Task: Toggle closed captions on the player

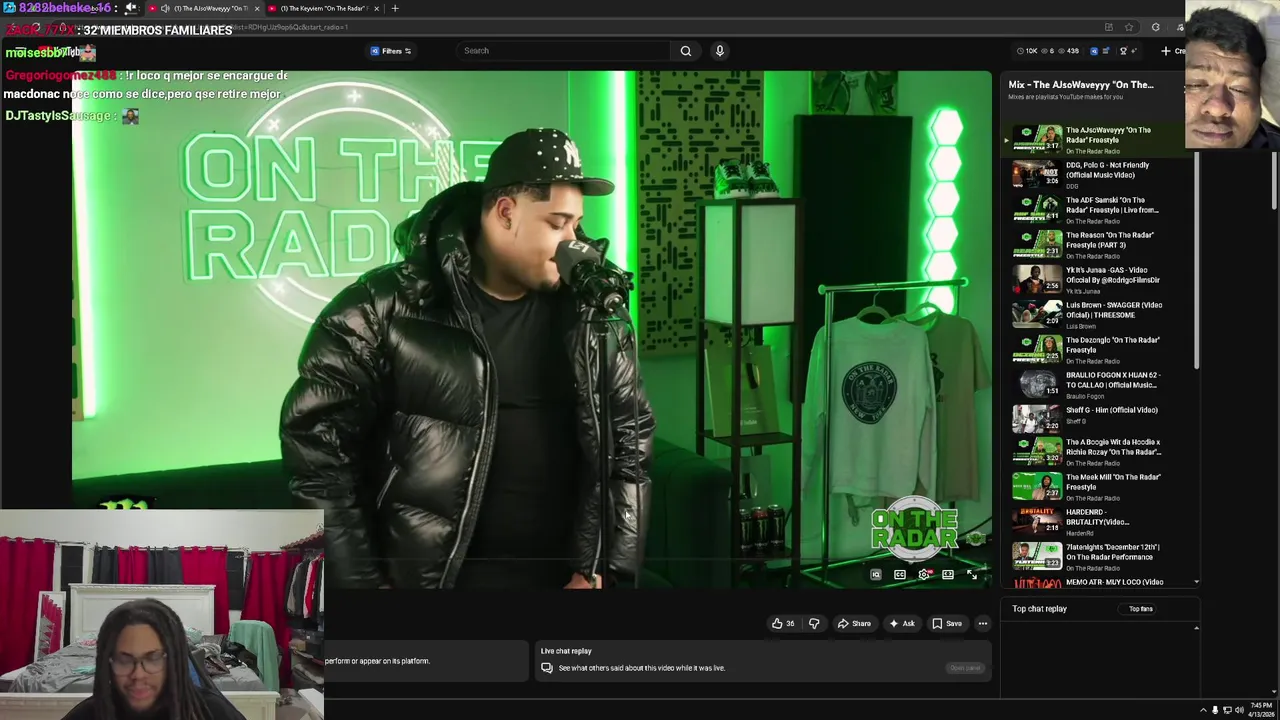Action: click(900, 575)
